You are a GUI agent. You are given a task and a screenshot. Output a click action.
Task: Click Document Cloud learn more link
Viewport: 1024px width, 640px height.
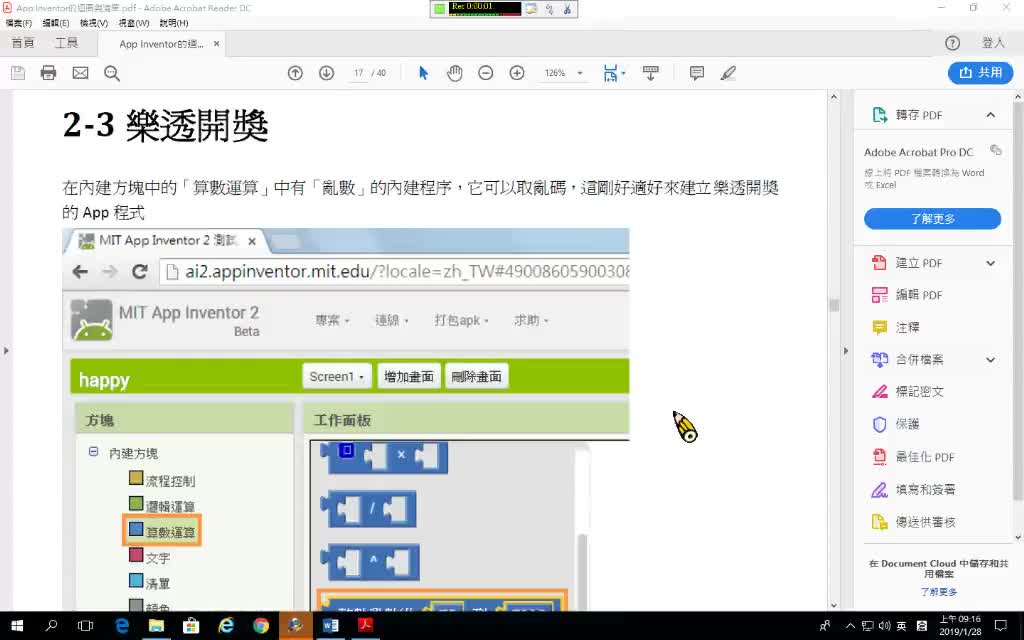coord(938,592)
